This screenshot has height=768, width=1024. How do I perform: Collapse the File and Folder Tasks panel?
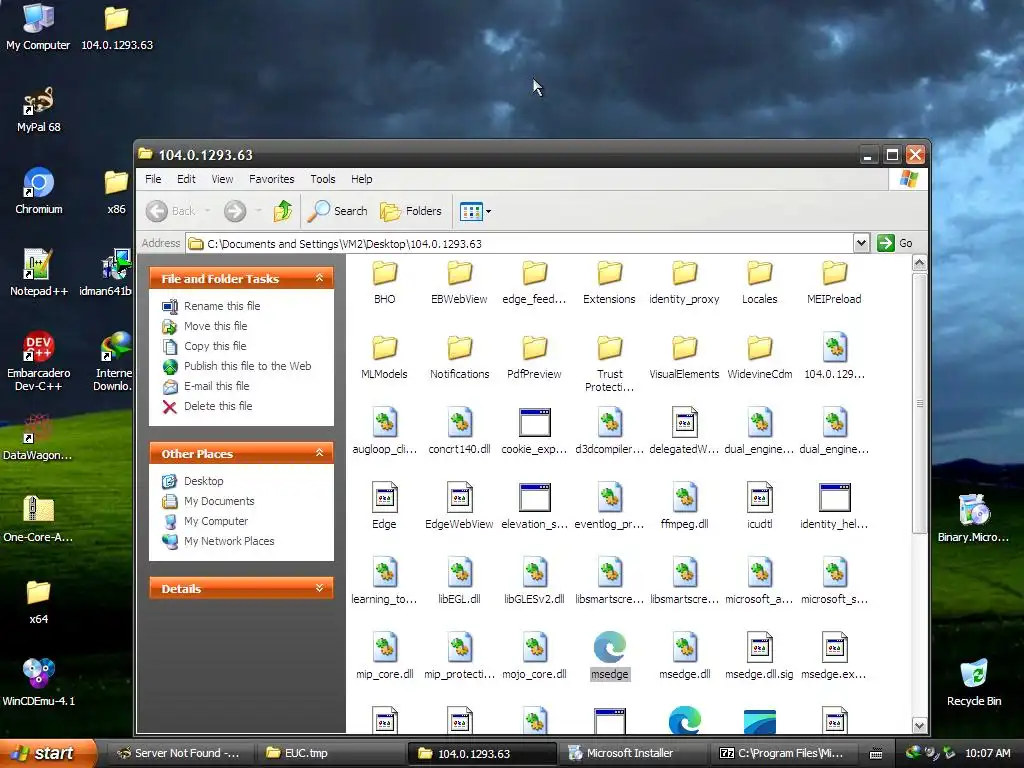pyautogui.click(x=319, y=278)
